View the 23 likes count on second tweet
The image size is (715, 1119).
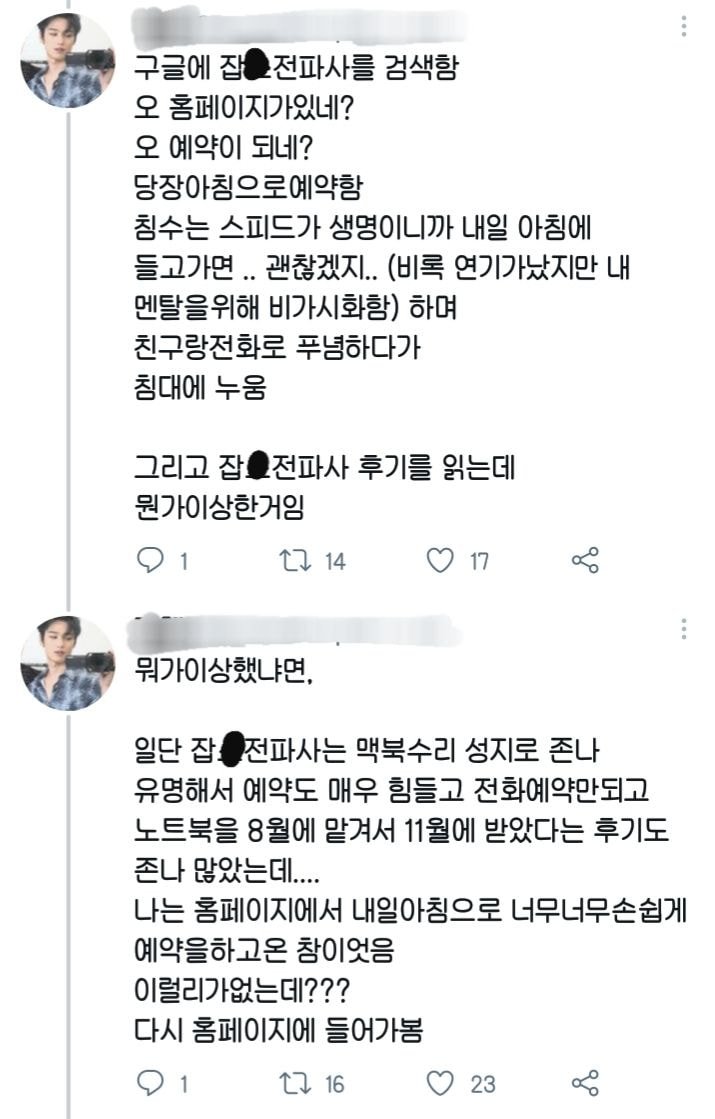(481, 1084)
